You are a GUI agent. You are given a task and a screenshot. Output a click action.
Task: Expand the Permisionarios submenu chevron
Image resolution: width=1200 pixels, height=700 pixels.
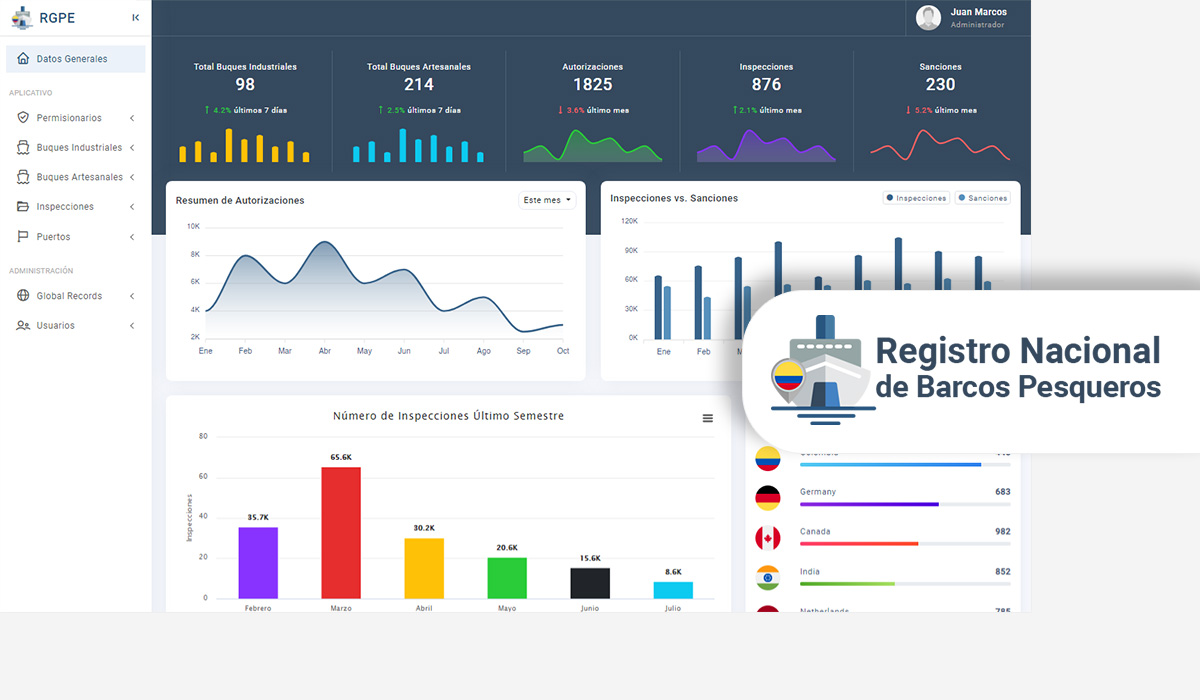click(x=132, y=119)
